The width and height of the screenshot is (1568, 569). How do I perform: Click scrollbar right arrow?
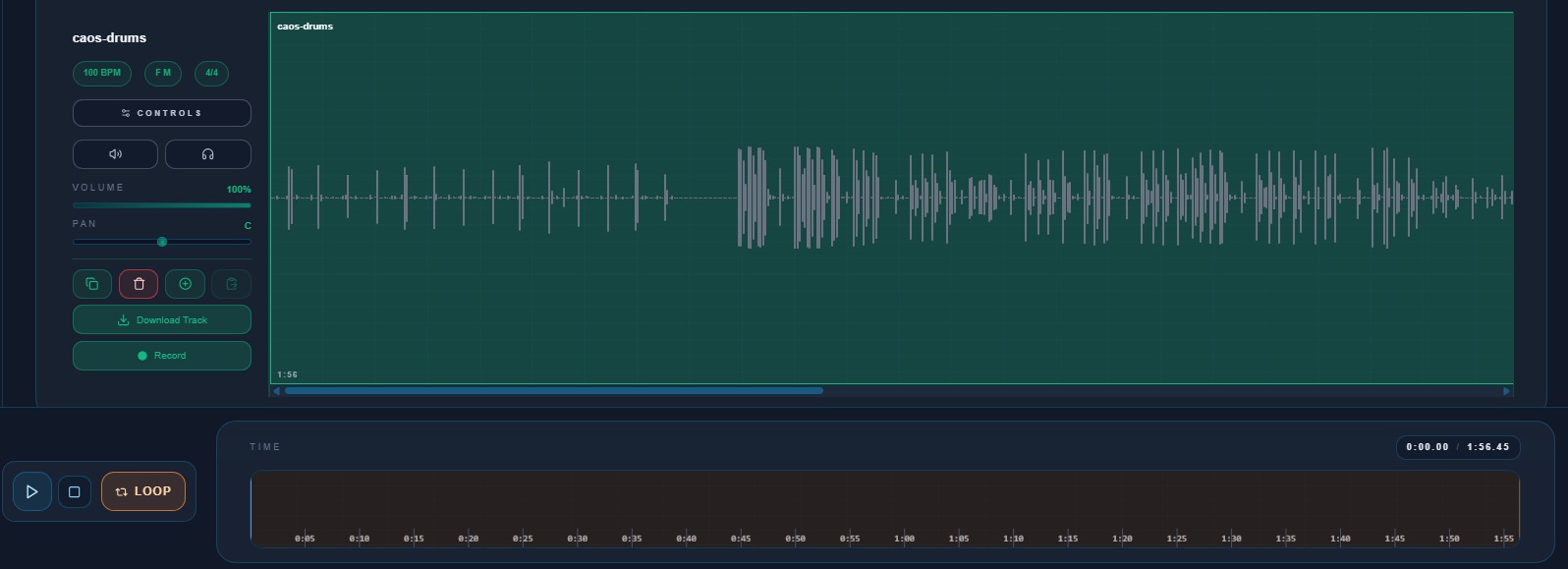1506,391
